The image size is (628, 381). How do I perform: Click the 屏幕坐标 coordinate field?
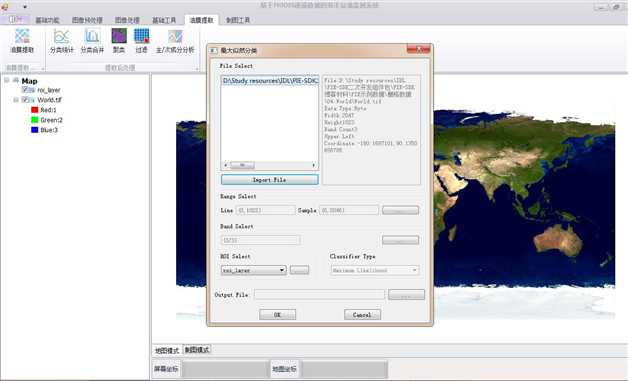point(226,369)
